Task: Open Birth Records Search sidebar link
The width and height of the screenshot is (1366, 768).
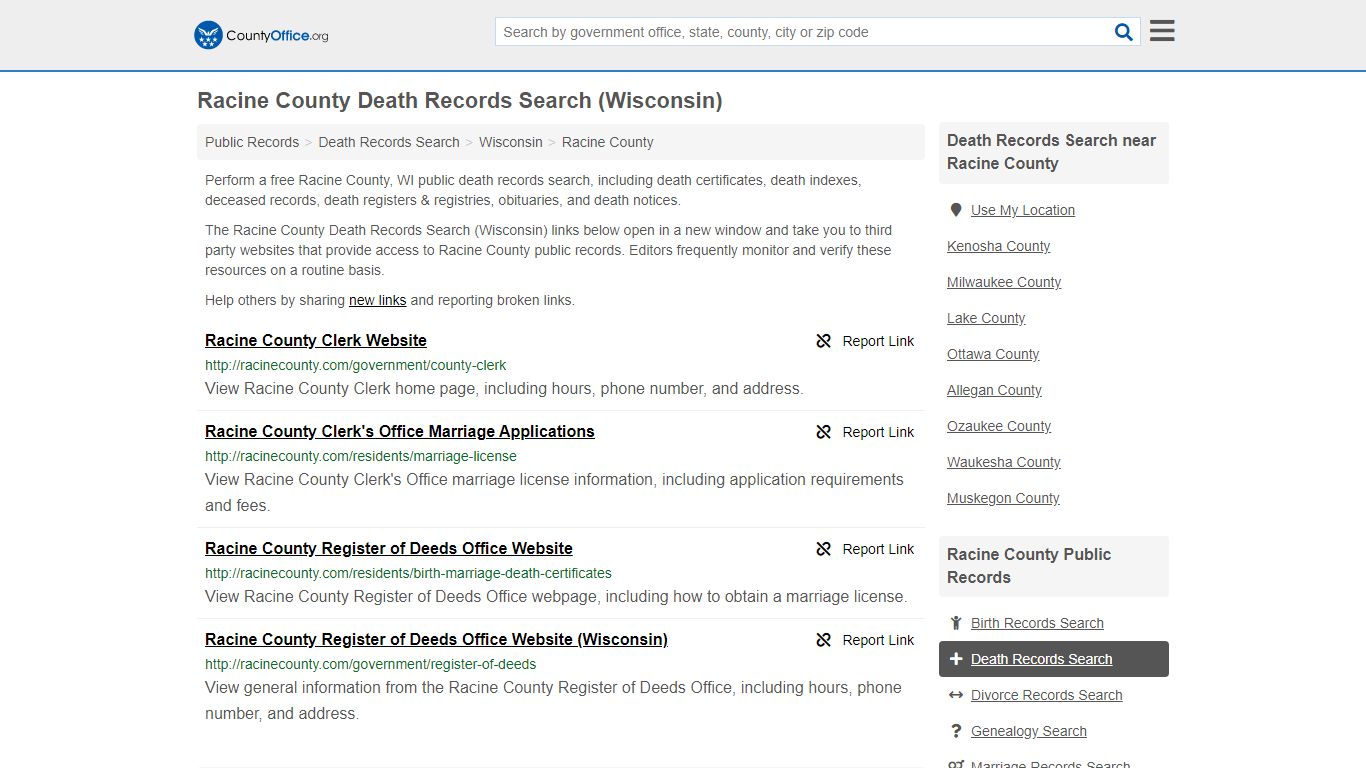Action: click(x=1037, y=623)
